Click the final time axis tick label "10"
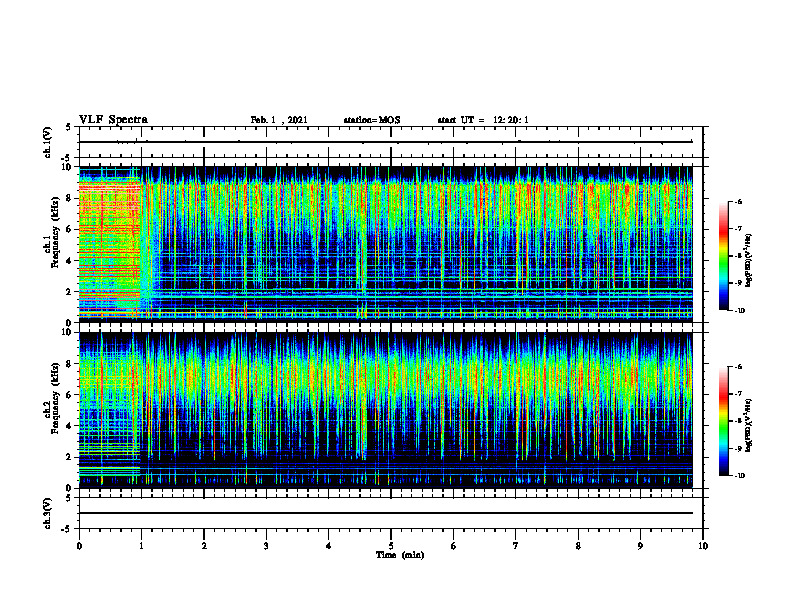The image size is (792, 612). click(703, 545)
